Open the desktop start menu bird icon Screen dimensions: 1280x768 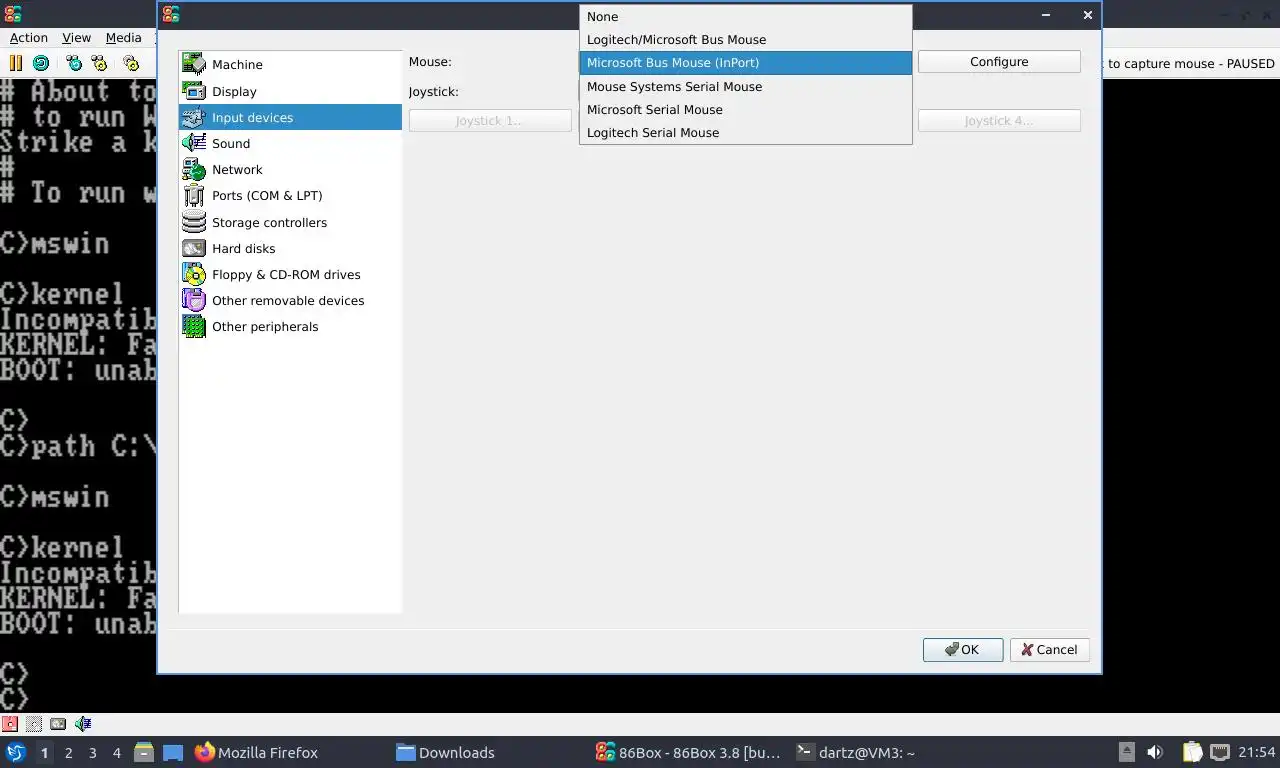click(x=16, y=753)
